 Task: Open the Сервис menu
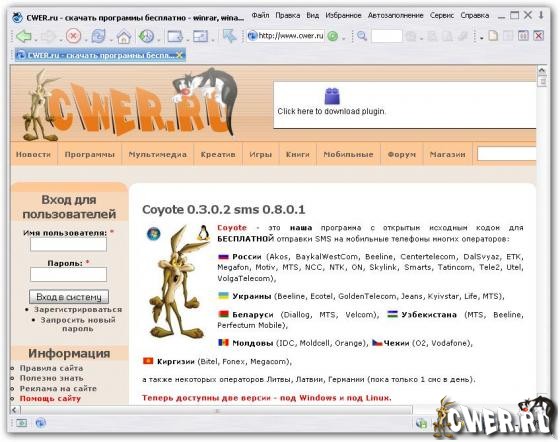click(441, 15)
